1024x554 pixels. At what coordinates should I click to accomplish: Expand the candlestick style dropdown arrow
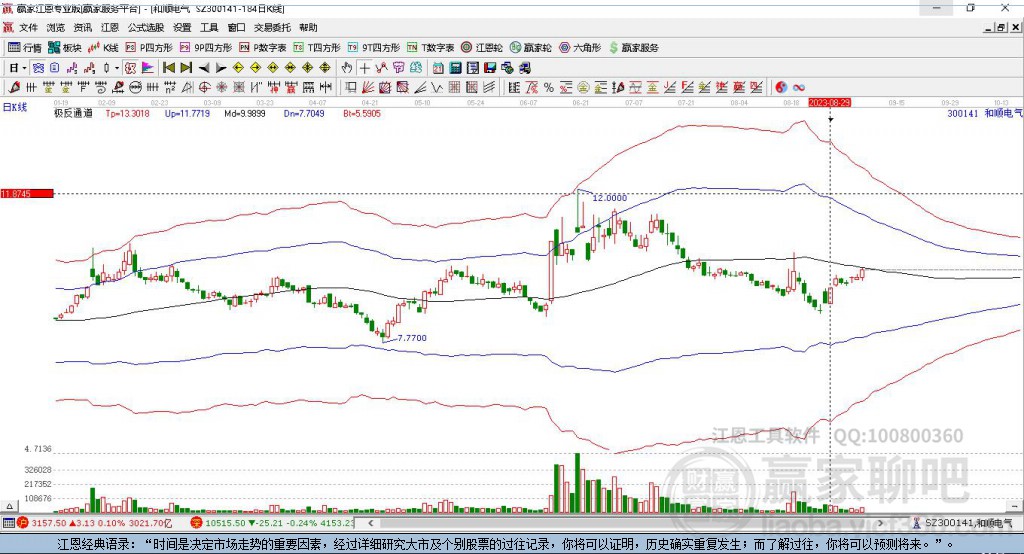coord(116,68)
